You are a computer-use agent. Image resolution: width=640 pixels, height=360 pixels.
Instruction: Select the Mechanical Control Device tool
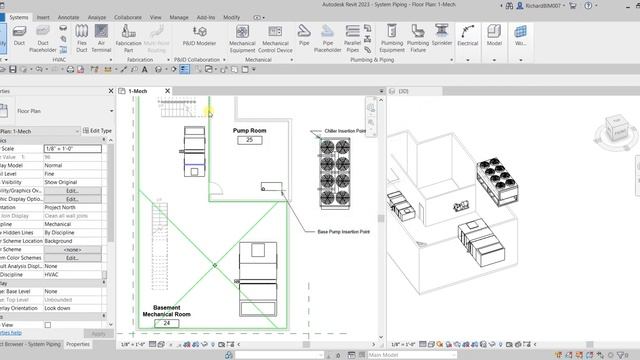pos(275,38)
